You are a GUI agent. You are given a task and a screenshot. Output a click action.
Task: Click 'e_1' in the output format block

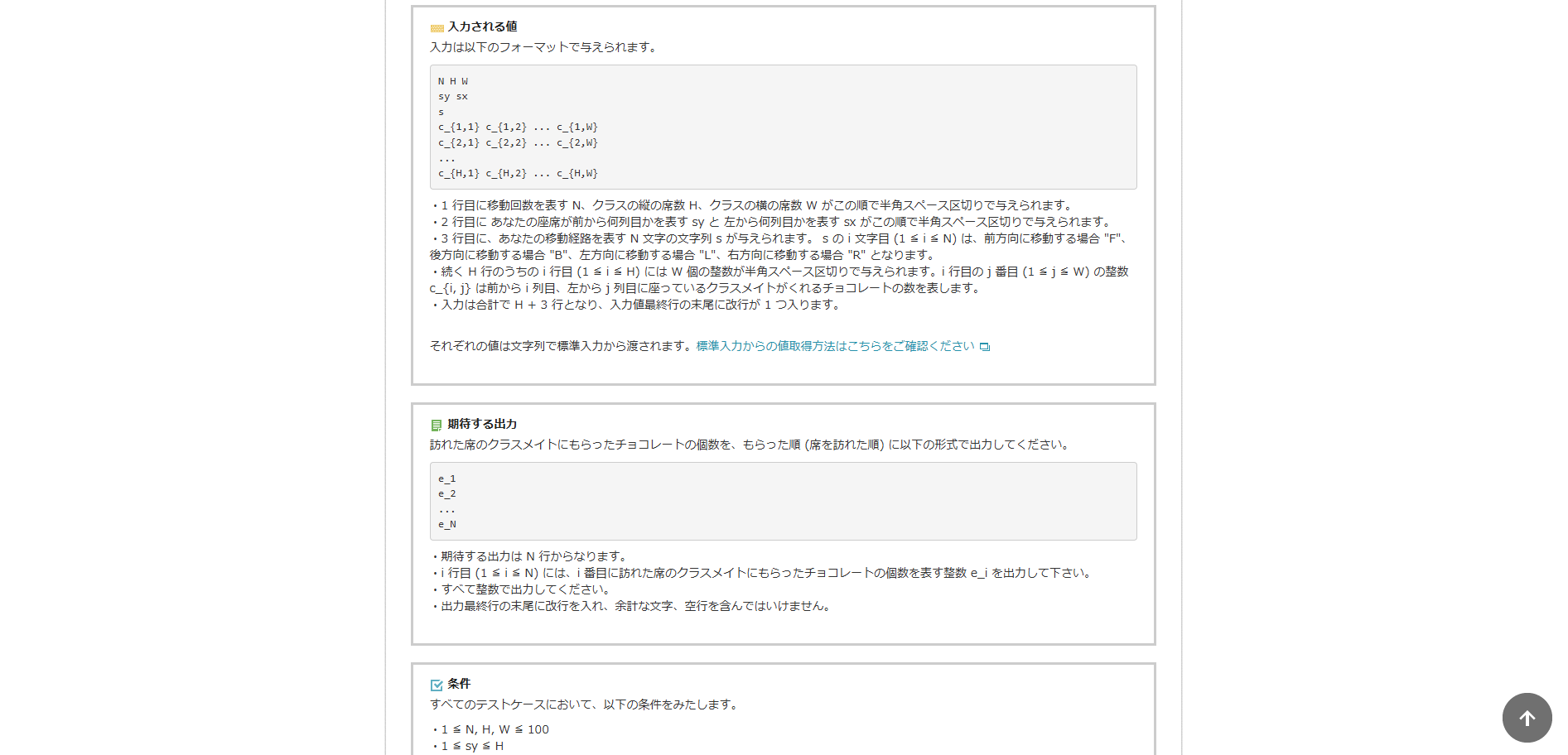click(447, 478)
